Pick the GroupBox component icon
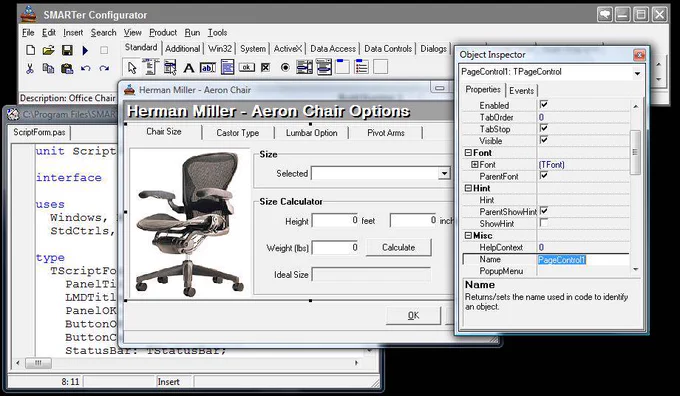The image size is (680, 396). click(343, 67)
